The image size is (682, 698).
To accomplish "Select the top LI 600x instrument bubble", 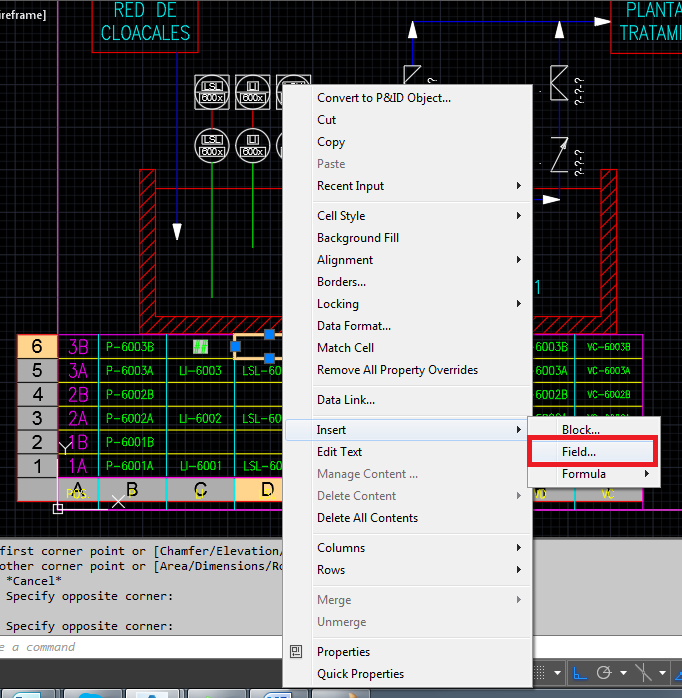I will pyautogui.click(x=252, y=92).
